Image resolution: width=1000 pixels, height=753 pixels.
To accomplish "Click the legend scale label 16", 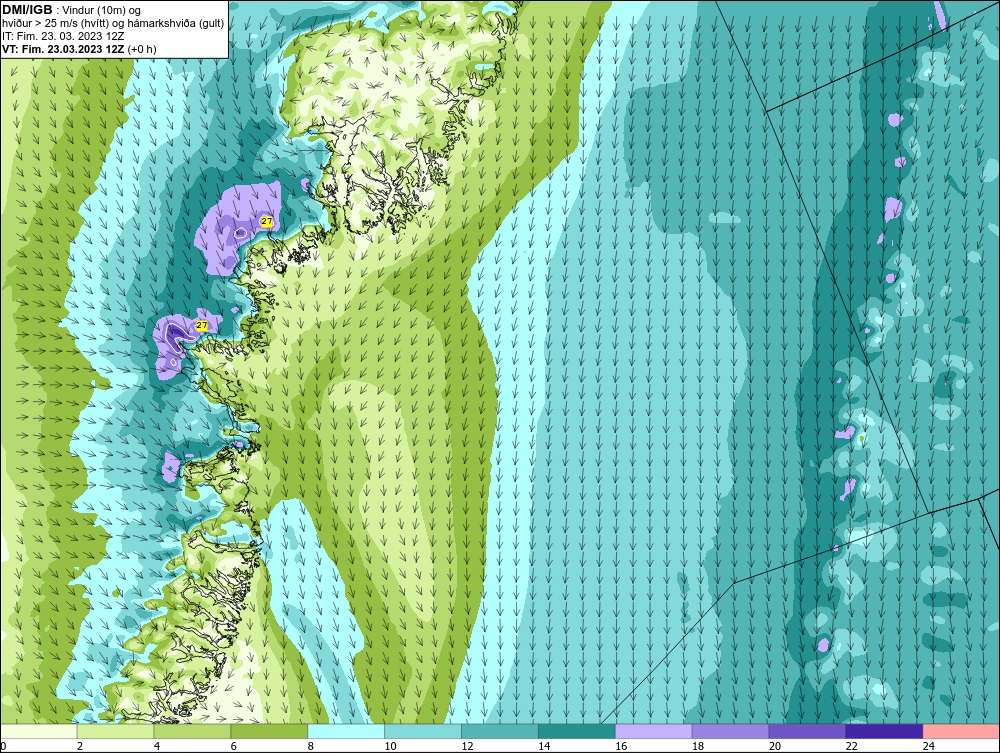I will pos(621,746).
